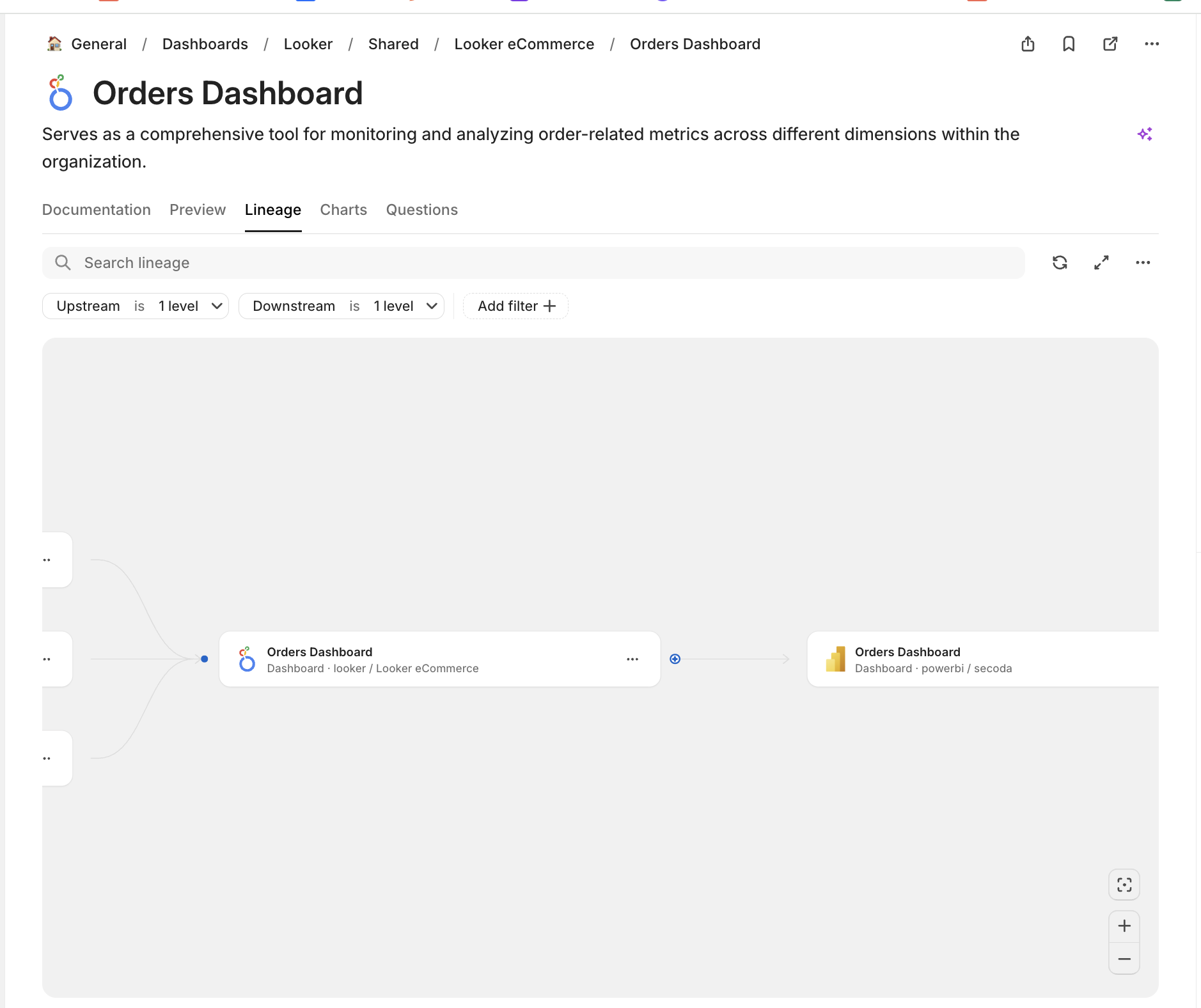Viewport: 1201px width, 1008px height.
Task: Expand downstream nodes with plus circle
Action: click(x=675, y=659)
